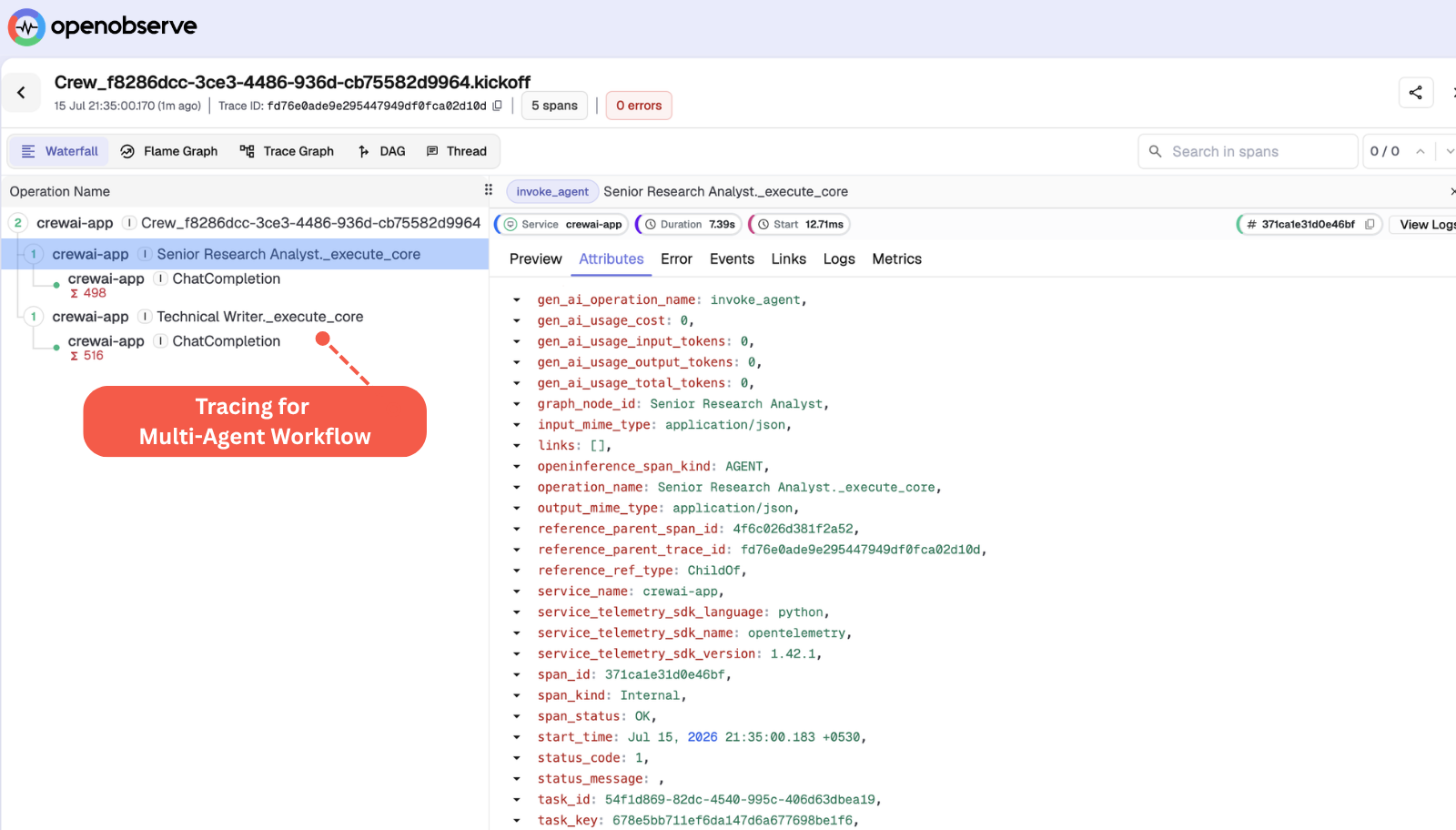
Task: Click the info icon beside Senior Research Analyst span
Action: click(x=145, y=254)
